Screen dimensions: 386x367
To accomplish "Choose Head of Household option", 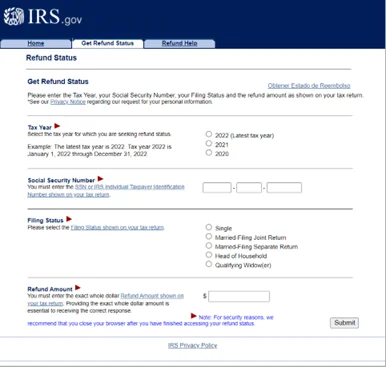I will pos(209,255).
